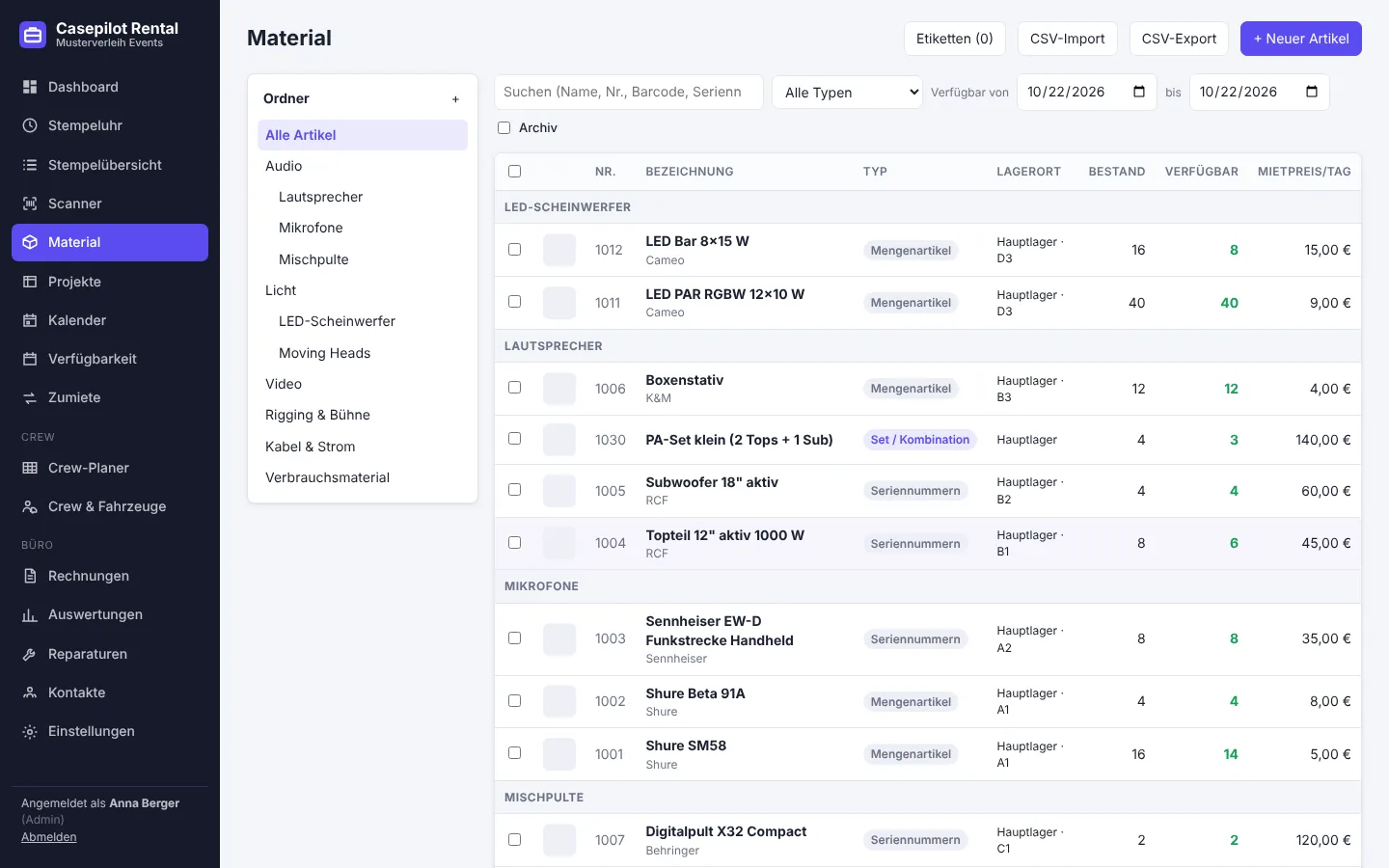Click thumbnail of LED Bar 8×15 W

559,250
